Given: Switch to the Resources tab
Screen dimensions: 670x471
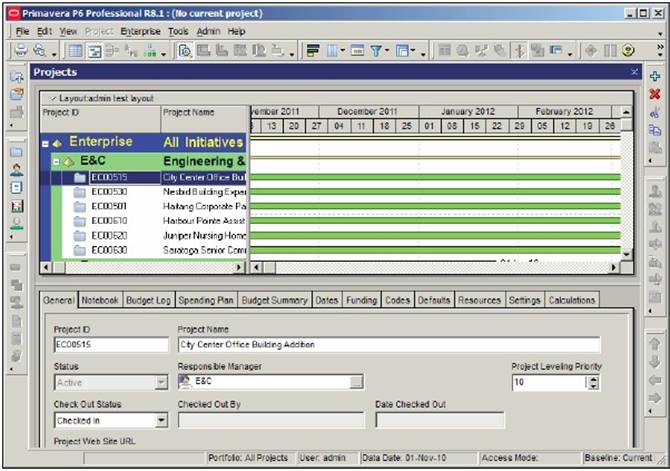Looking at the screenshot, I should click(x=479, y=300).
